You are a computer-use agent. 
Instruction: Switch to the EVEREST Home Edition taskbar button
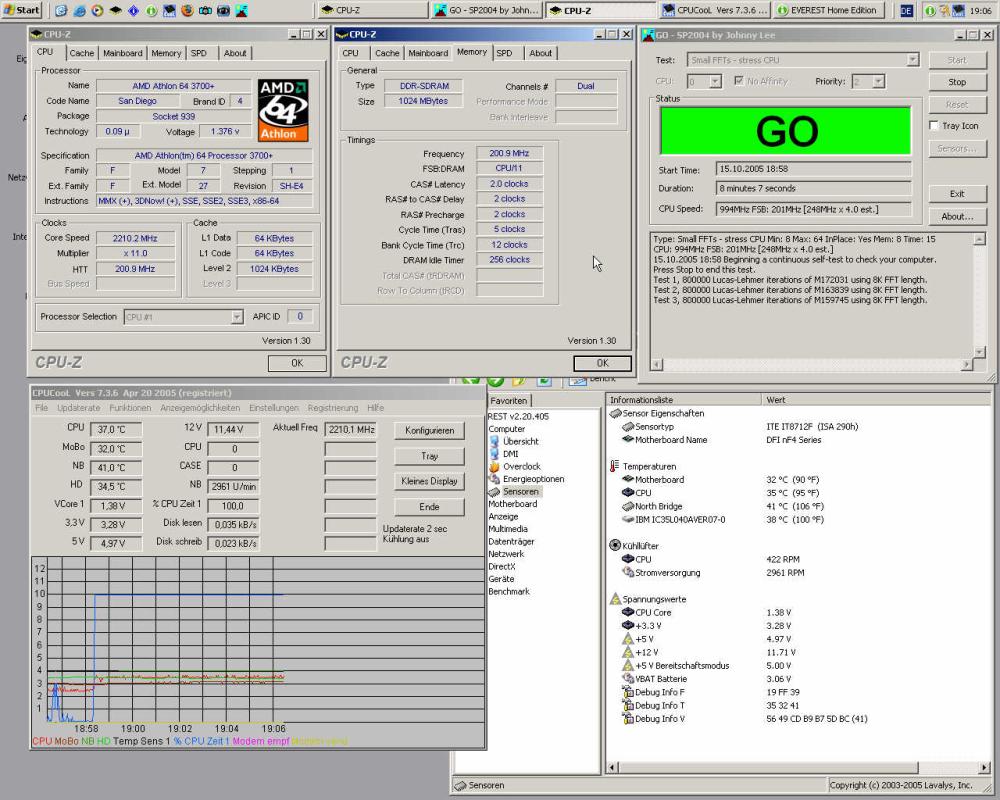[827, 10]
